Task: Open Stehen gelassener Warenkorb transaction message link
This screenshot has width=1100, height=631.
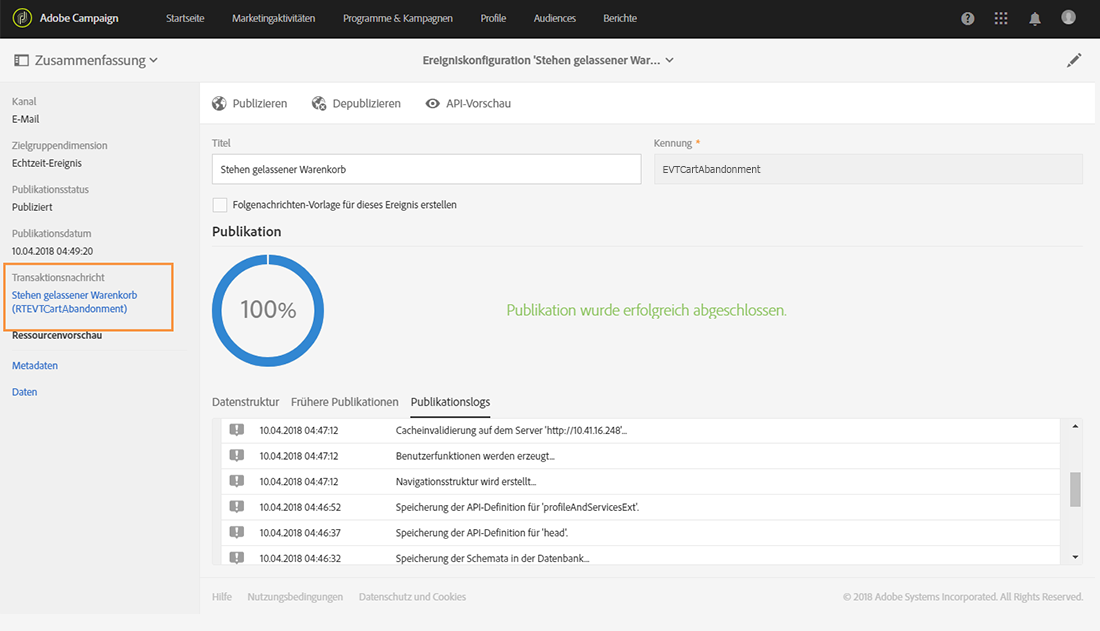Action: tap(74, 302)
